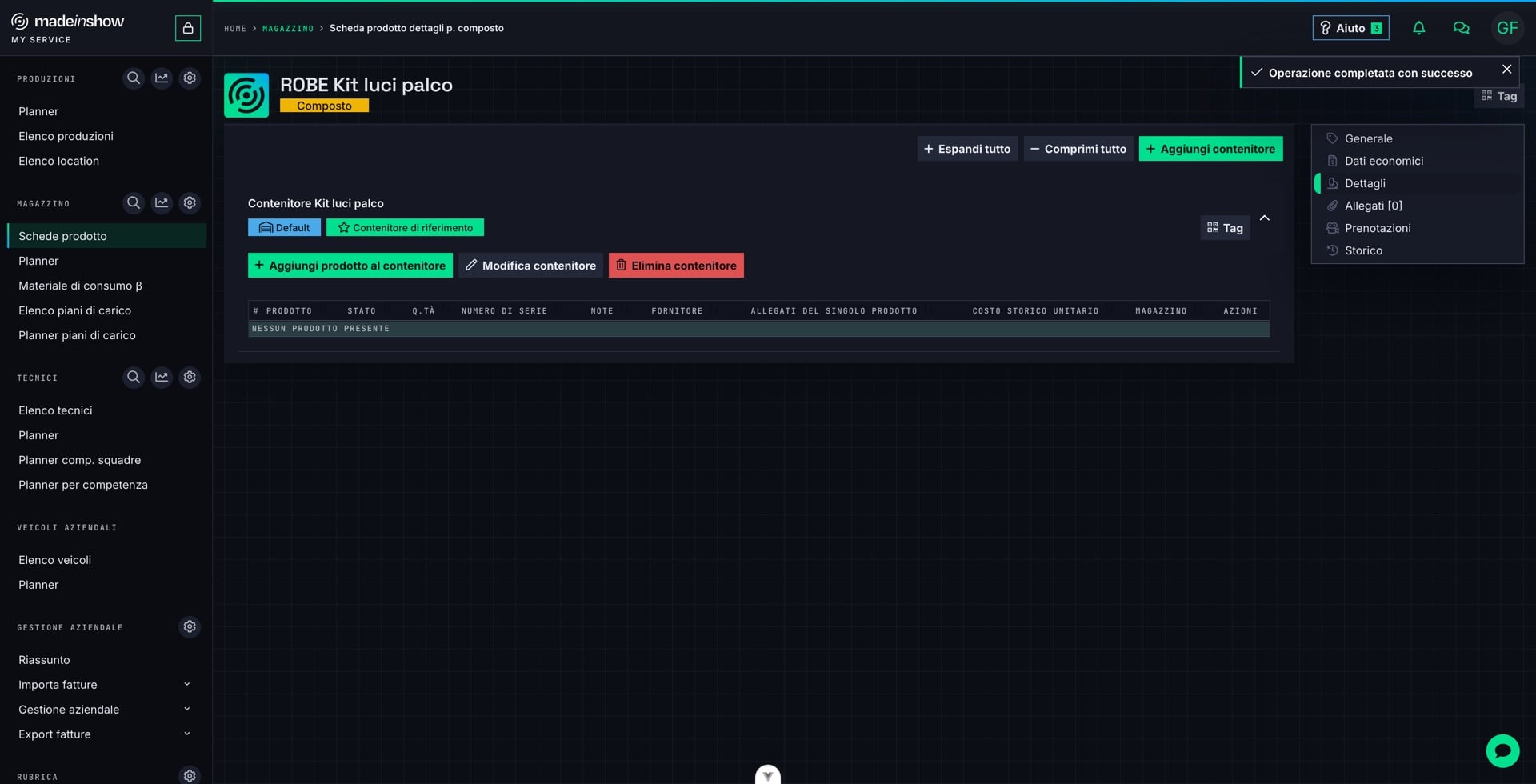Open Schede prodotto
Screen dimensions: 1536x784
click(x=106, y=236)
